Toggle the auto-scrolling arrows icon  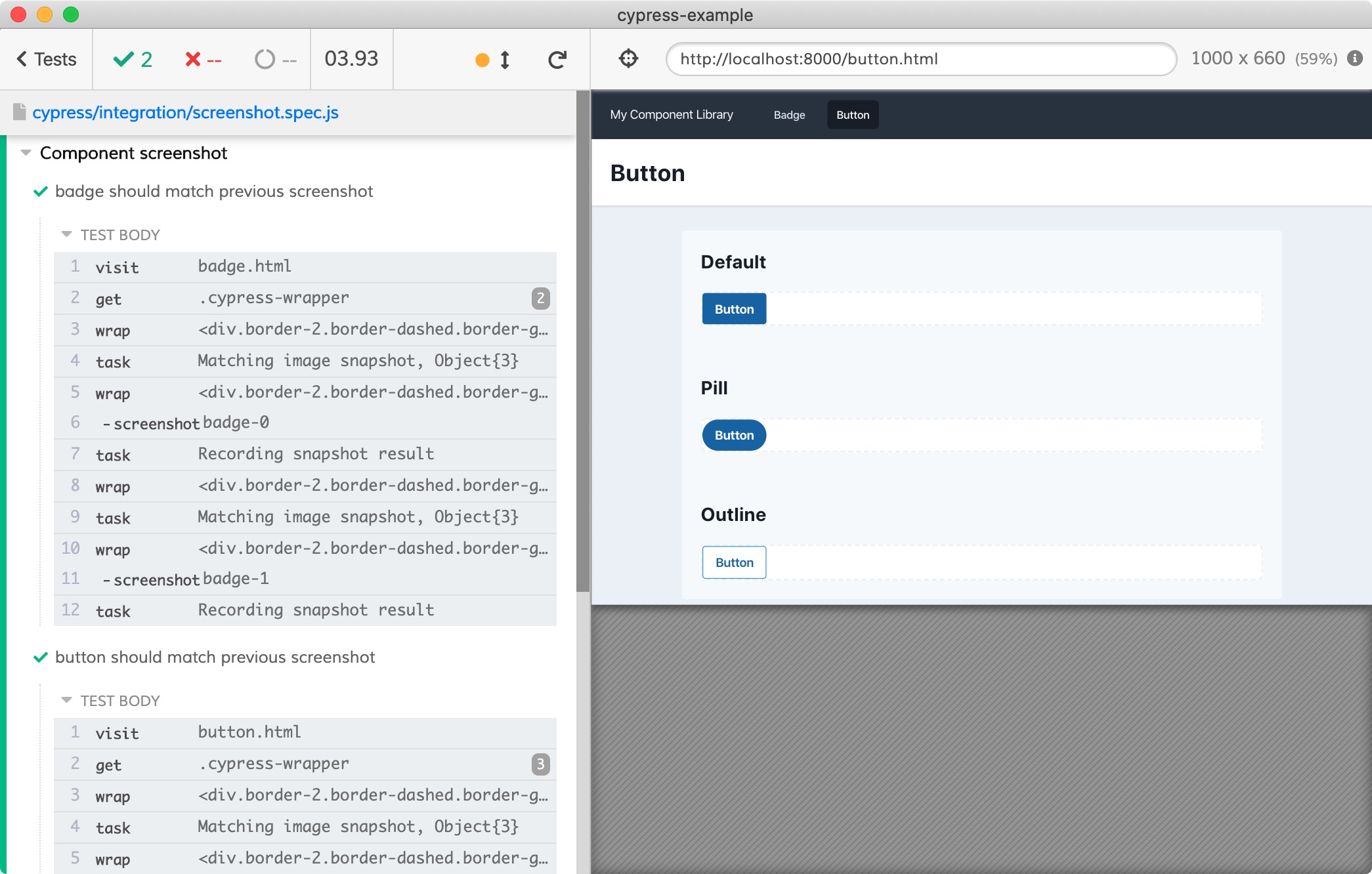coord(505,60)
